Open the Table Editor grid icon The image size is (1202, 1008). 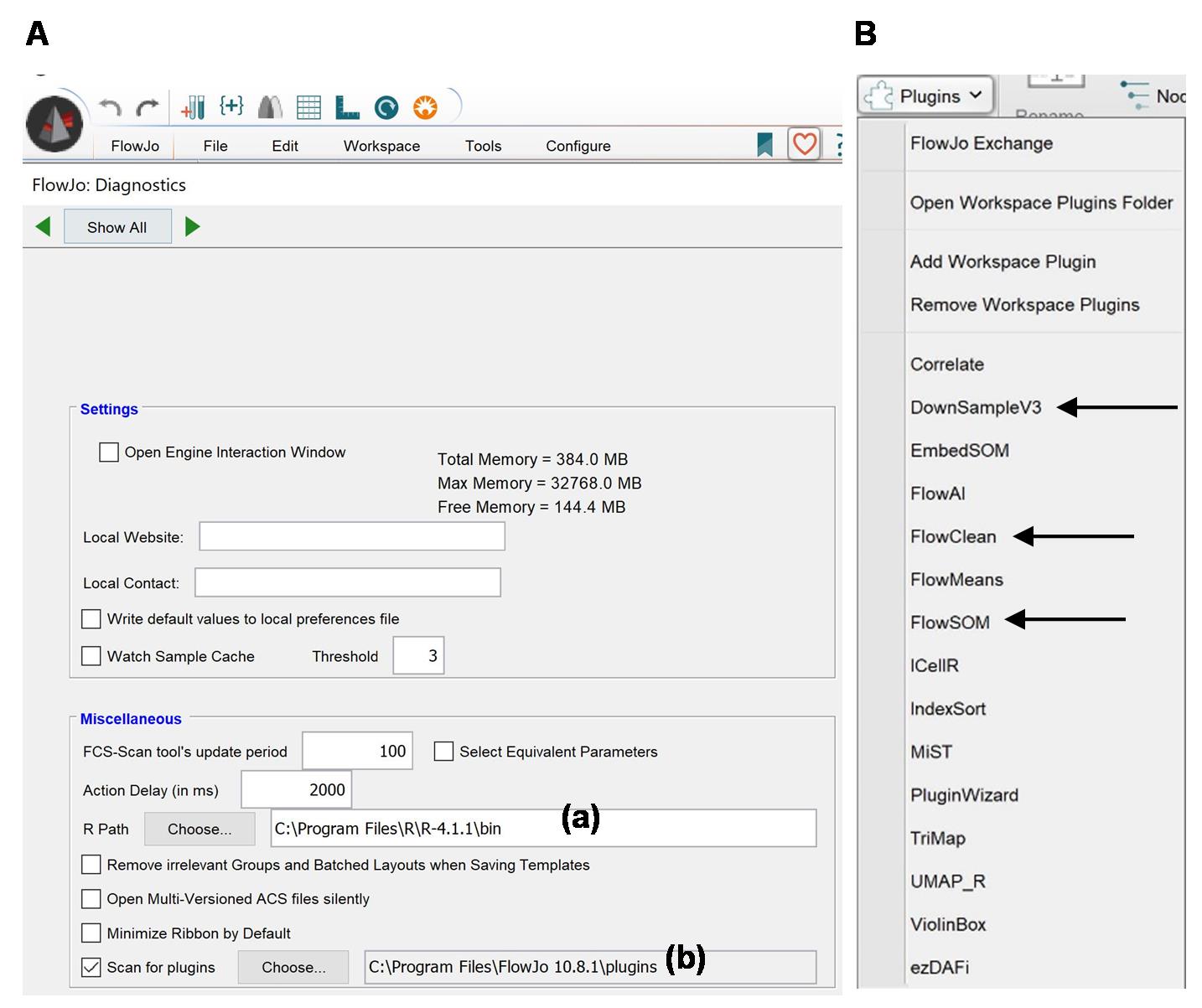(308, 106)
